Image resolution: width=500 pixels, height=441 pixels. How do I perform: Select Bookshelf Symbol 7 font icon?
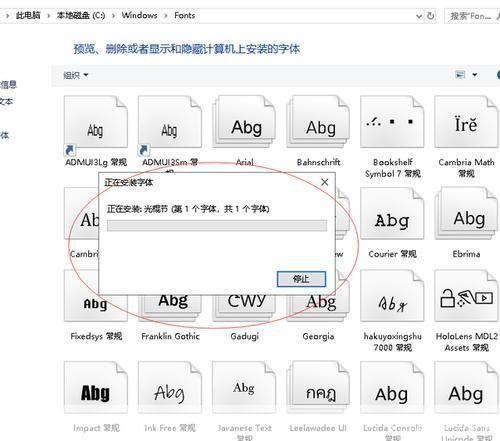pos(392,122)
